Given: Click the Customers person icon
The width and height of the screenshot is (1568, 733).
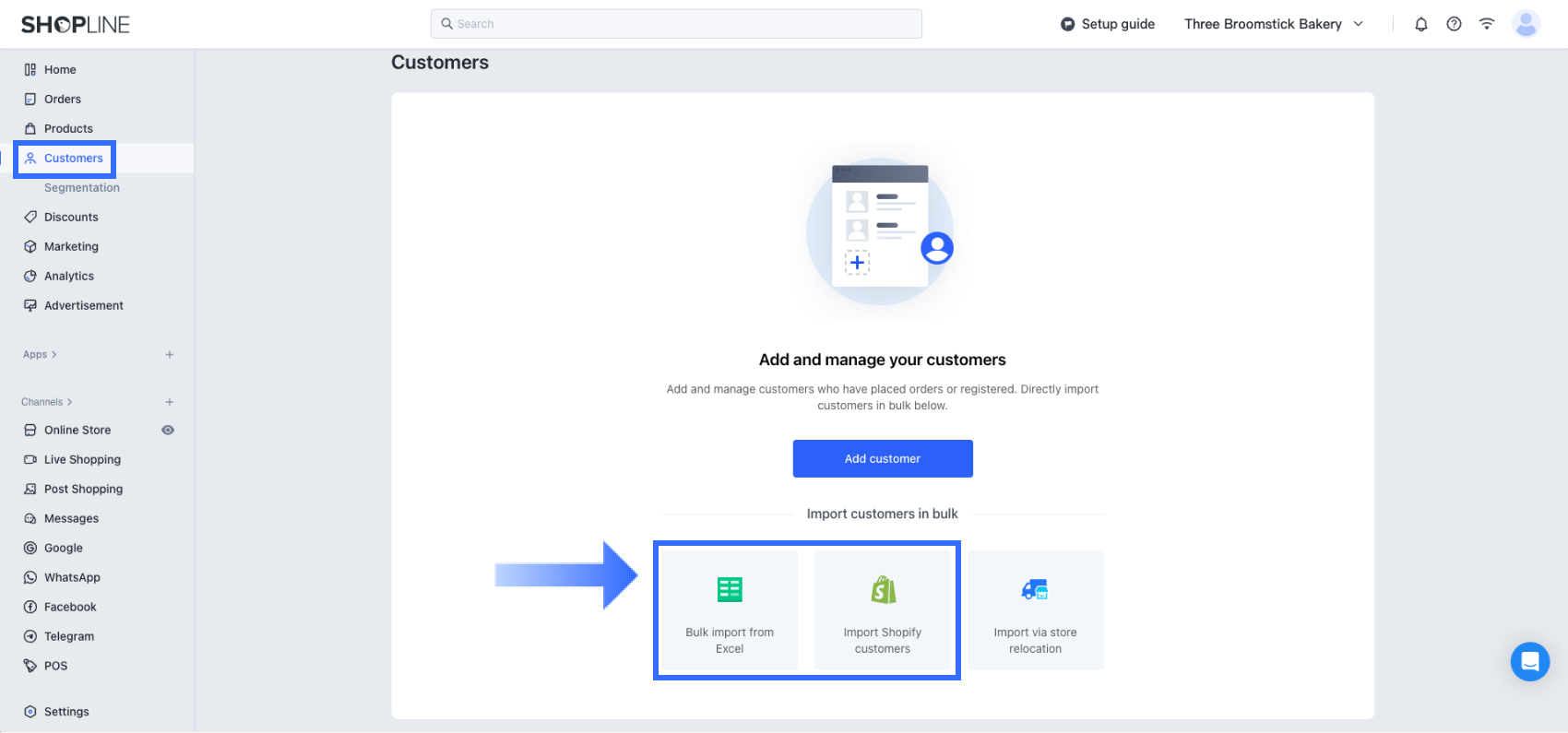Looking at the screenshot, I should [30, 158].
